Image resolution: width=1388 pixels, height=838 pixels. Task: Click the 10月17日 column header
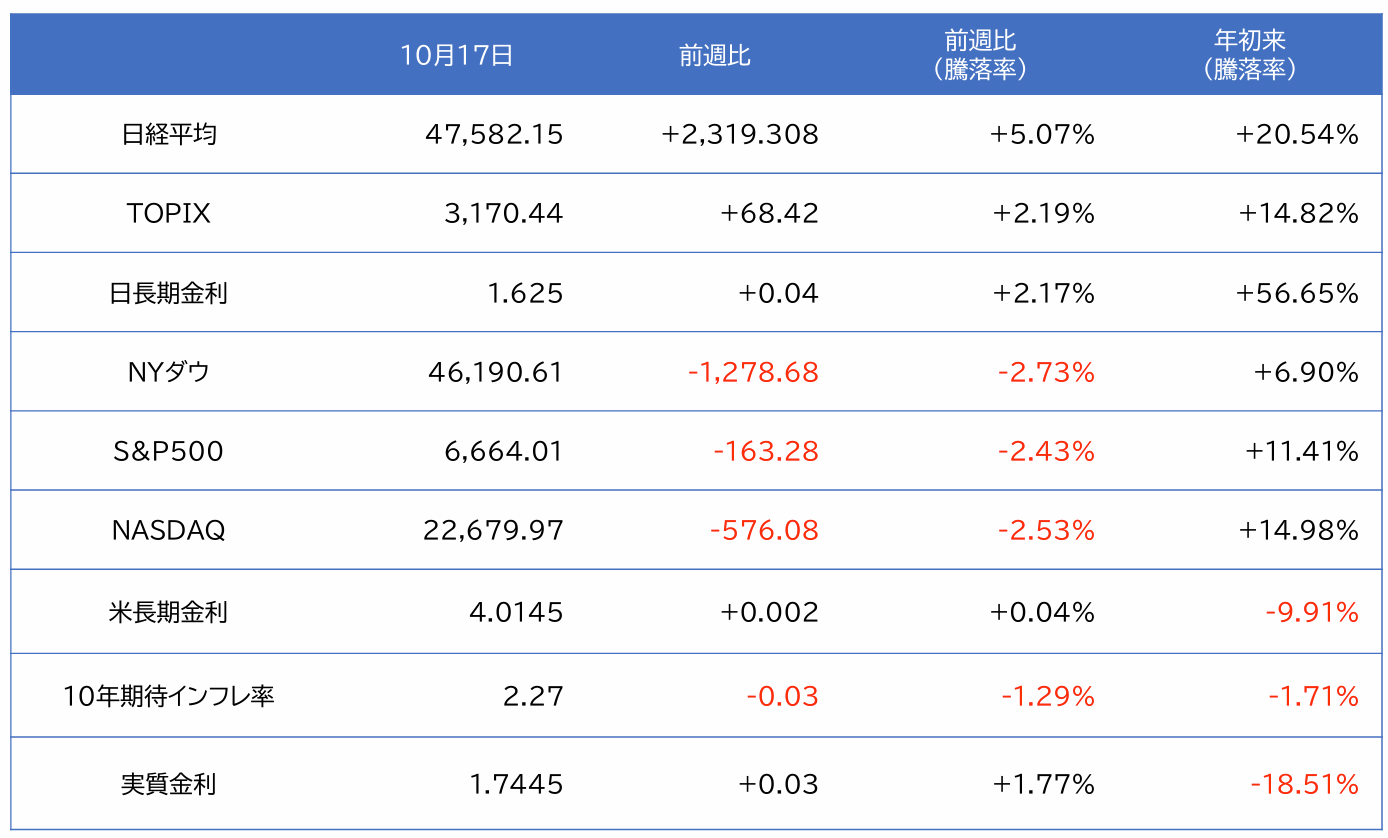coord(456,55)
